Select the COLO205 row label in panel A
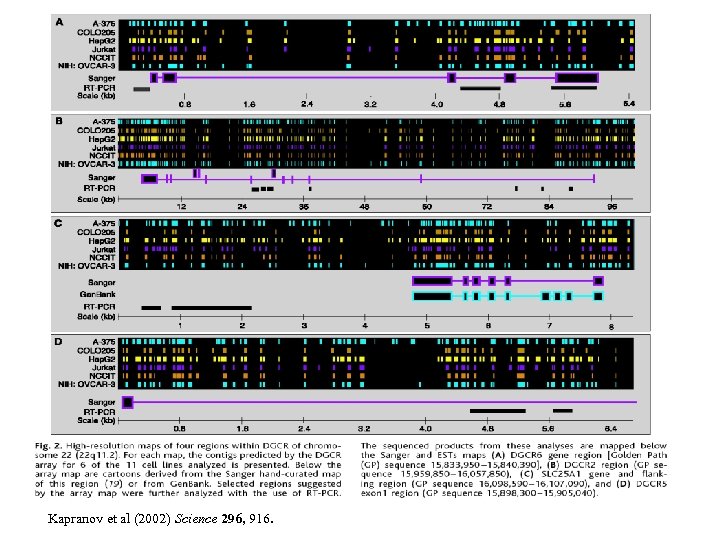 96,32
